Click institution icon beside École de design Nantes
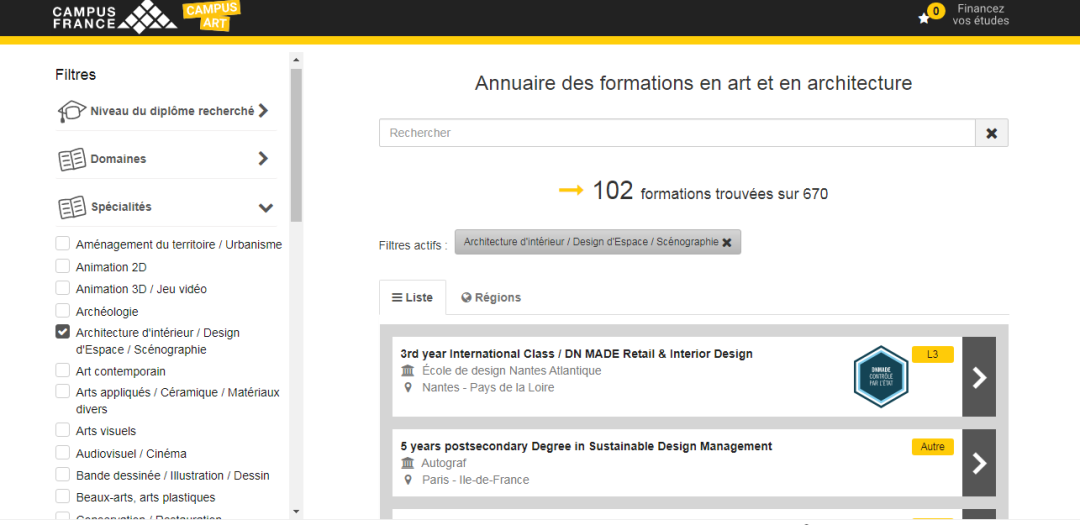 click(x=407, y=371)
